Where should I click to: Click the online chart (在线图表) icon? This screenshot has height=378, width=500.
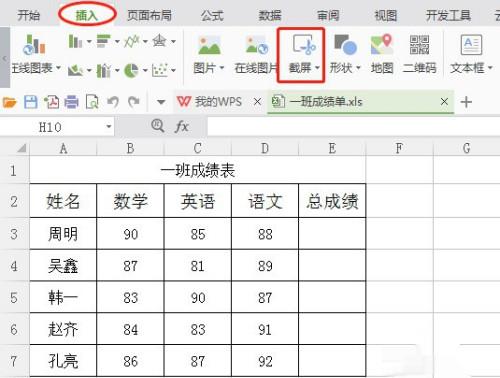(34, 44)
